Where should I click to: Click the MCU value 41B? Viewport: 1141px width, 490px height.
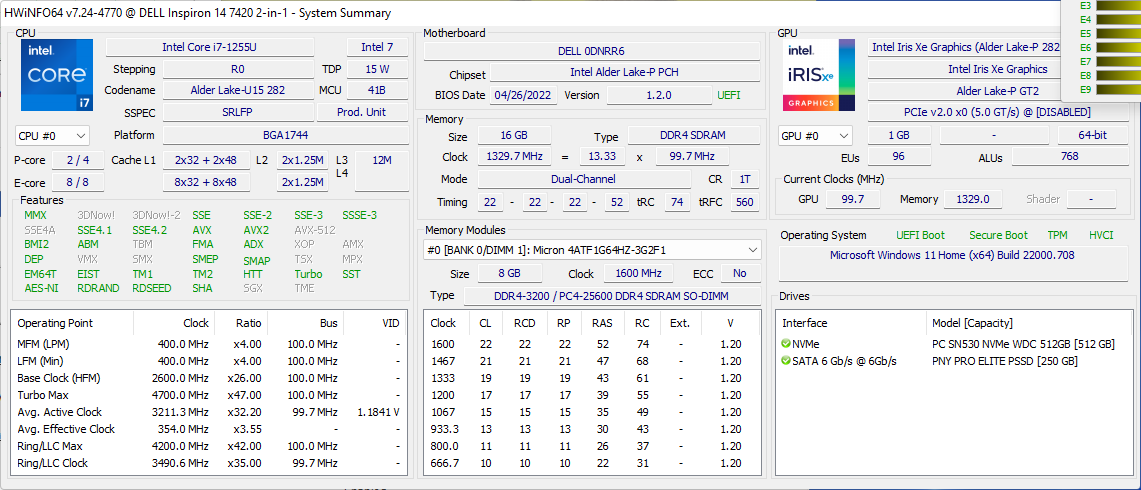(377, 90)
